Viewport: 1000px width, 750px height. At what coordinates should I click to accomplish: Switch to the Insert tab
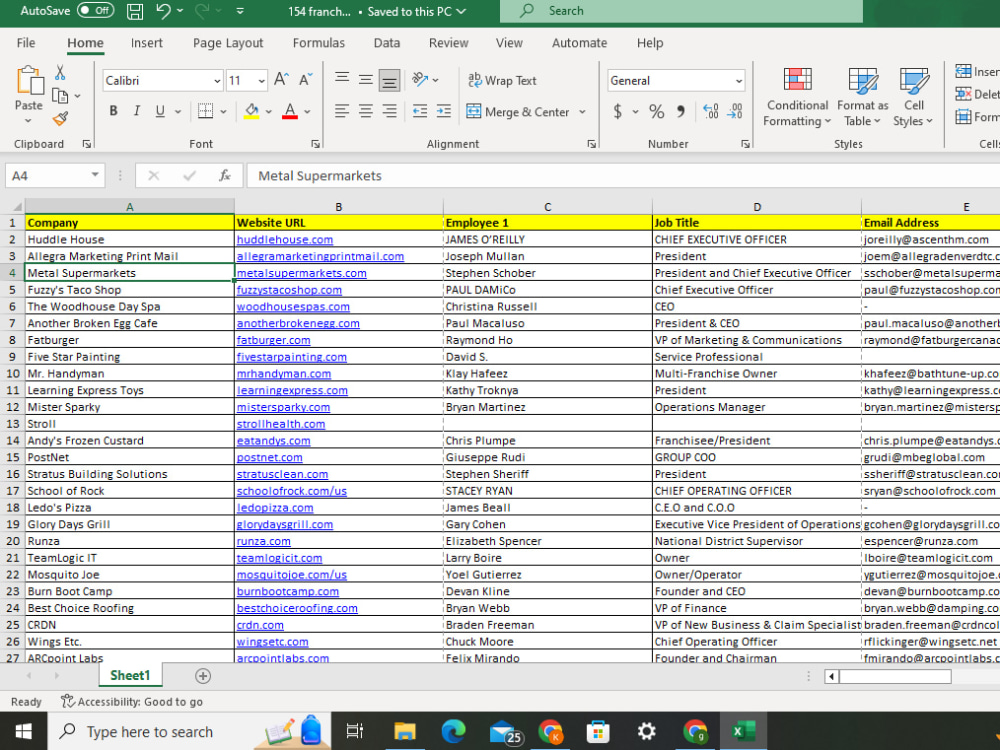[147, 43]
